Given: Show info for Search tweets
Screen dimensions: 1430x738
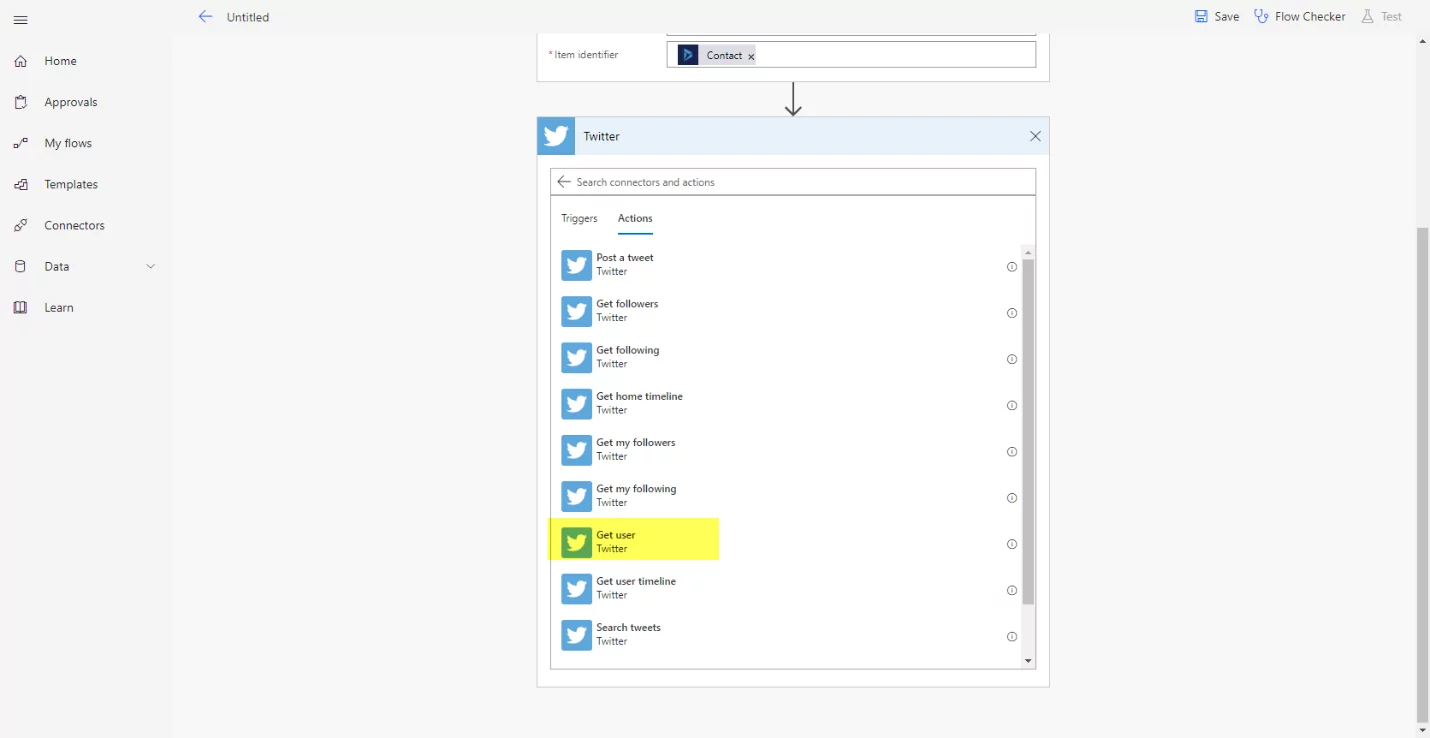Looking at the screenshot, I should pos(1012,637).
